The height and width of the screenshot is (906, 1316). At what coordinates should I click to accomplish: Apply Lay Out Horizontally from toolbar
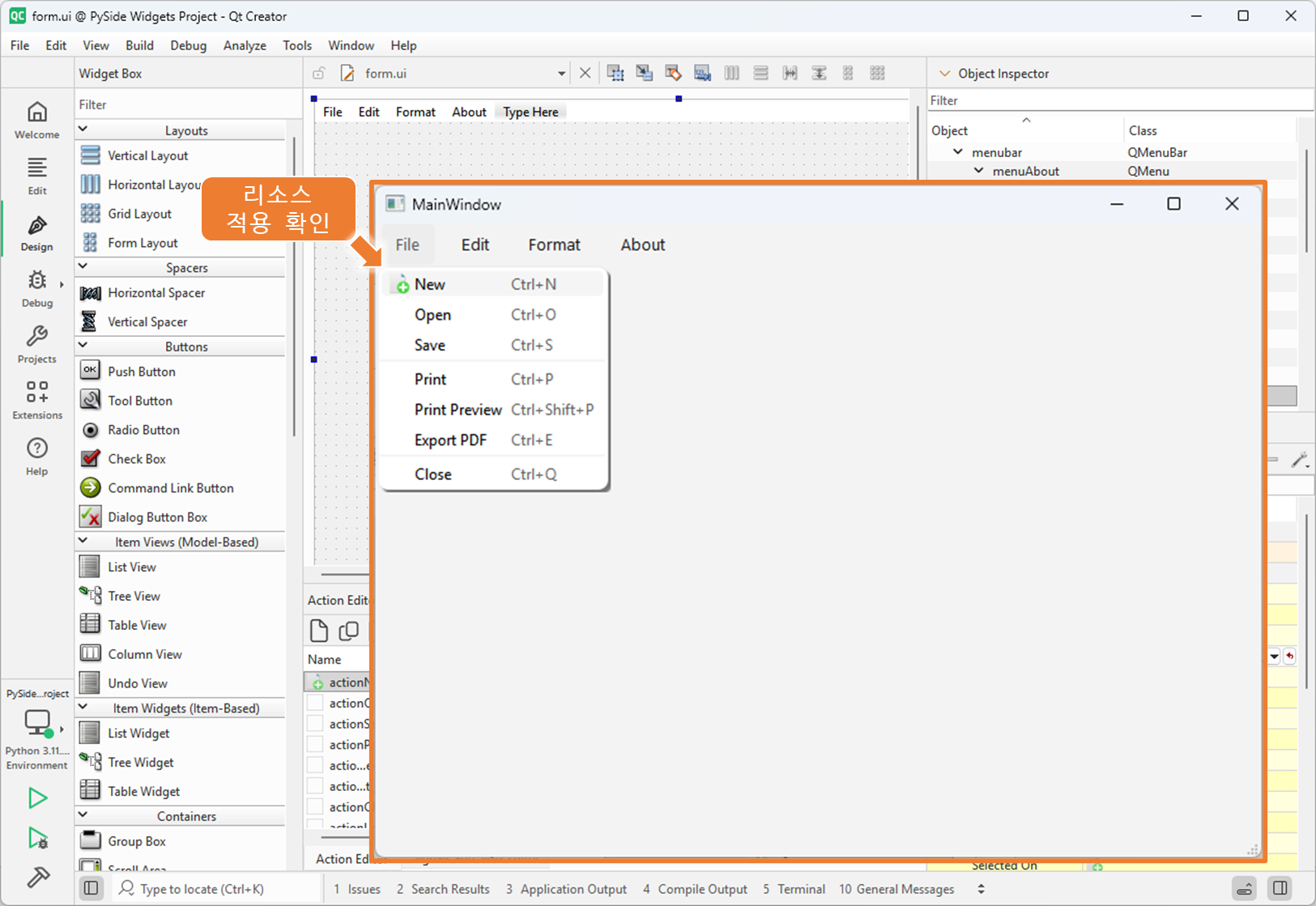point(732,74)
